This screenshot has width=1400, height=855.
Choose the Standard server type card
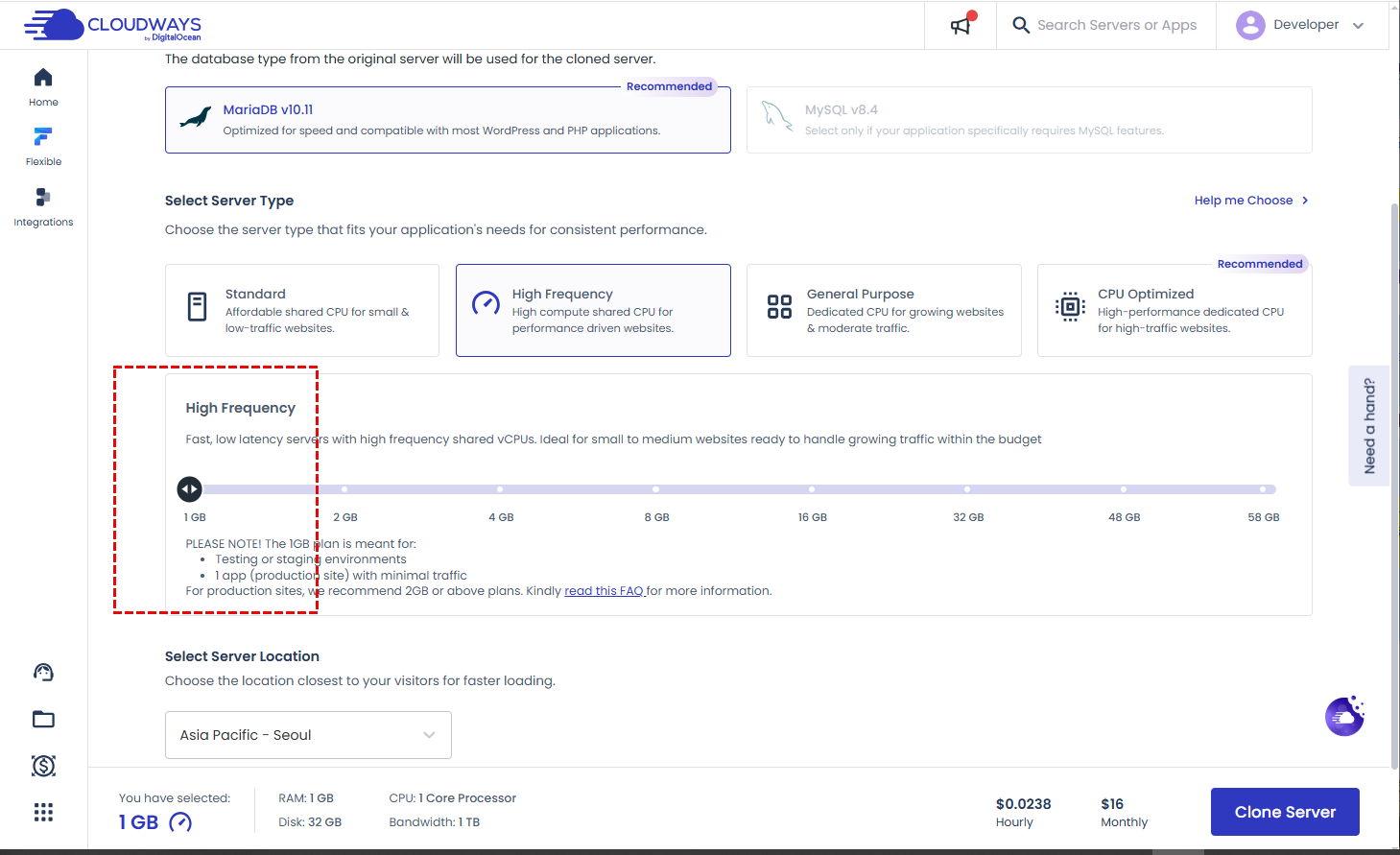tap(302, 311)
